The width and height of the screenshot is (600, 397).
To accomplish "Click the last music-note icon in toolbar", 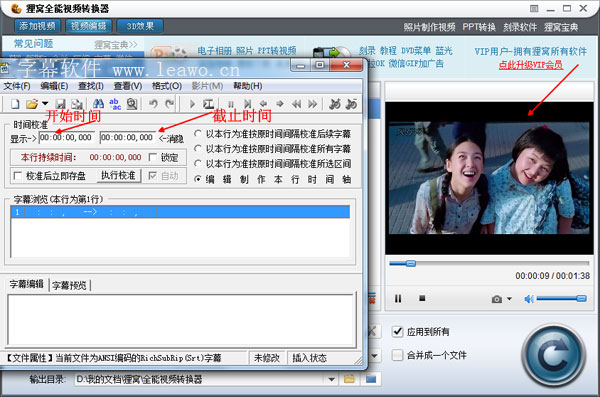I will pyautogui.click(x=351, y=104).
